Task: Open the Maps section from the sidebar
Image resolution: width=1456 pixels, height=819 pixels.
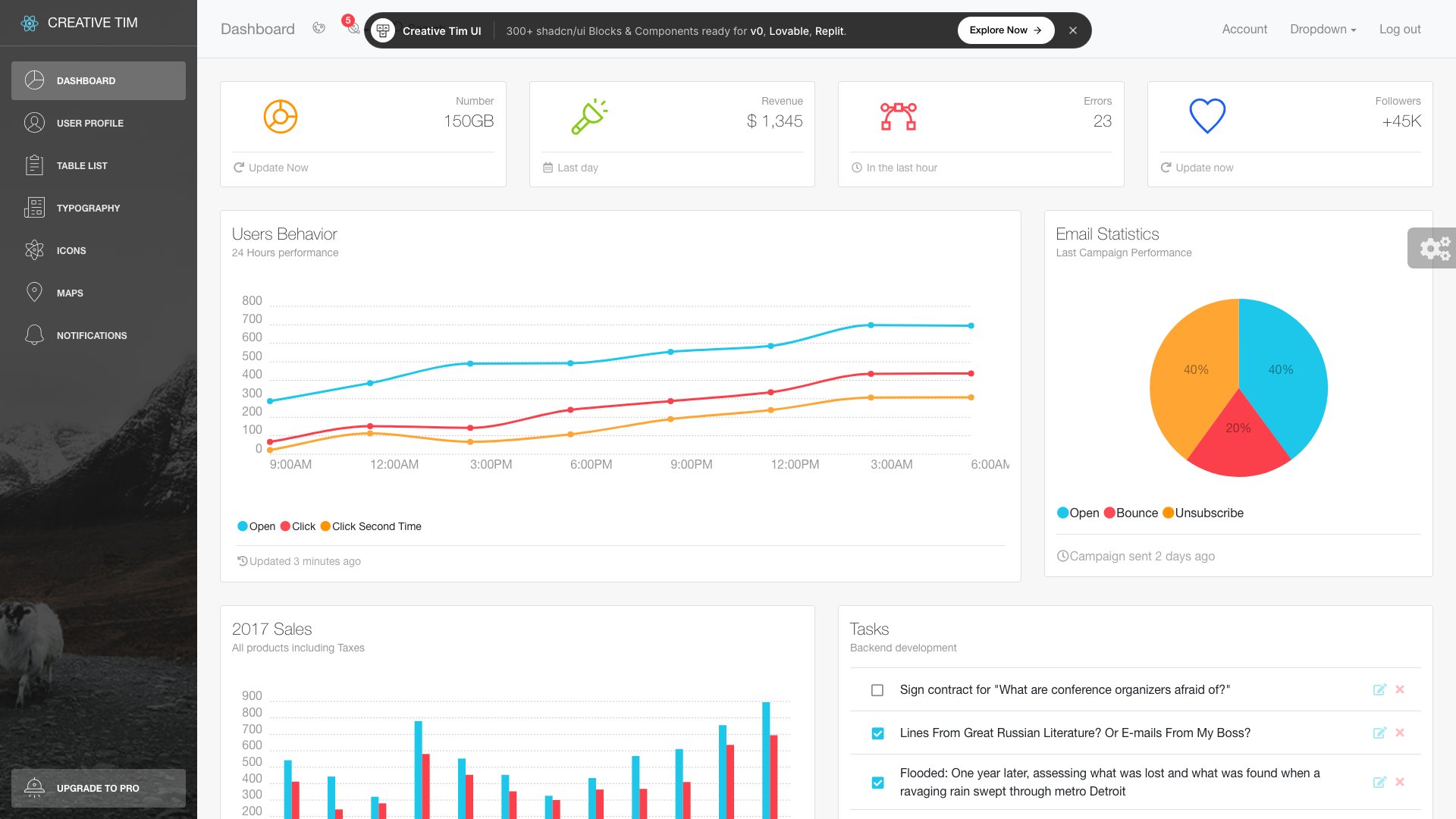Action: click(x=69, y=293)
